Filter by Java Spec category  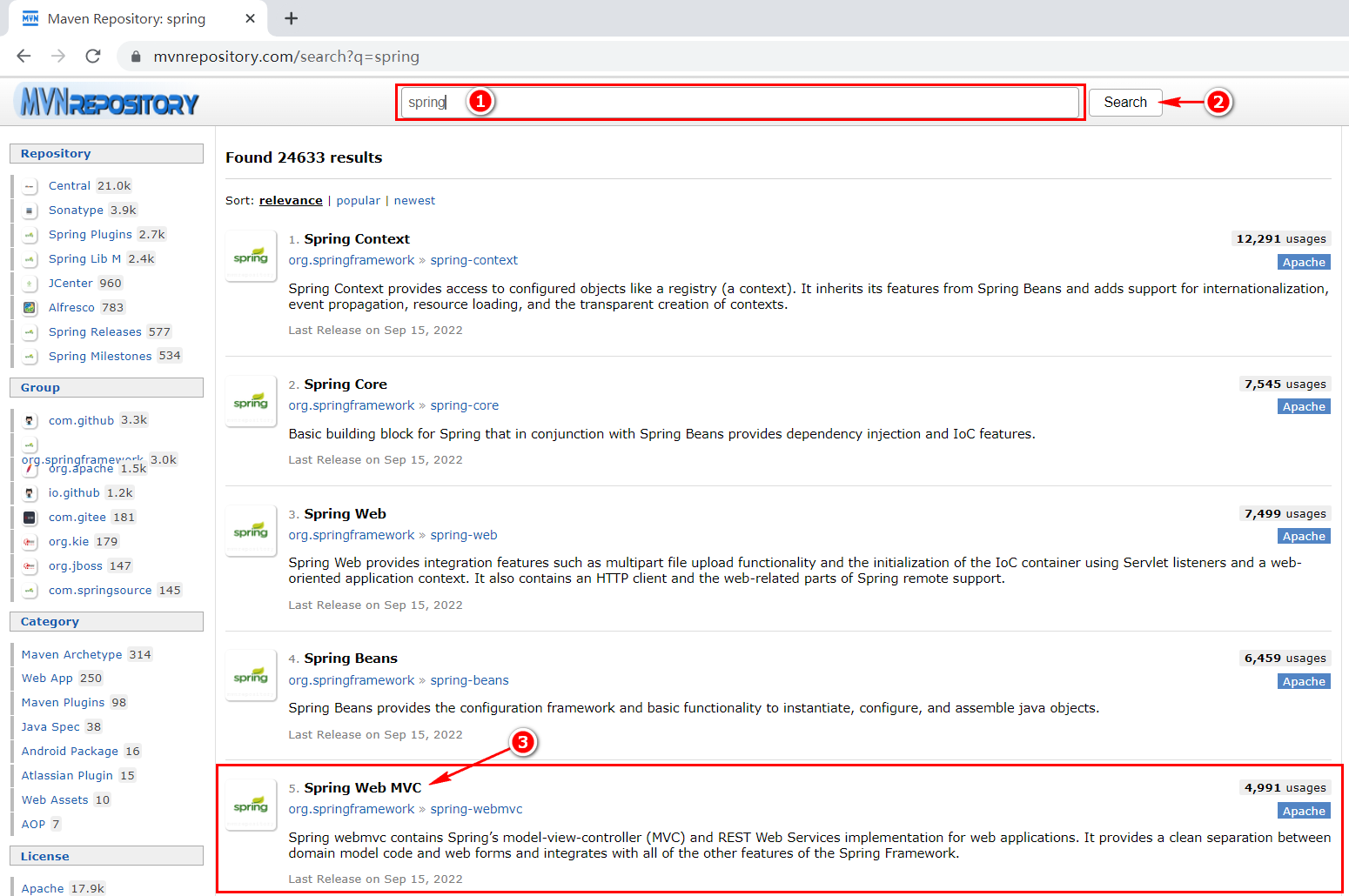point(50,726)
